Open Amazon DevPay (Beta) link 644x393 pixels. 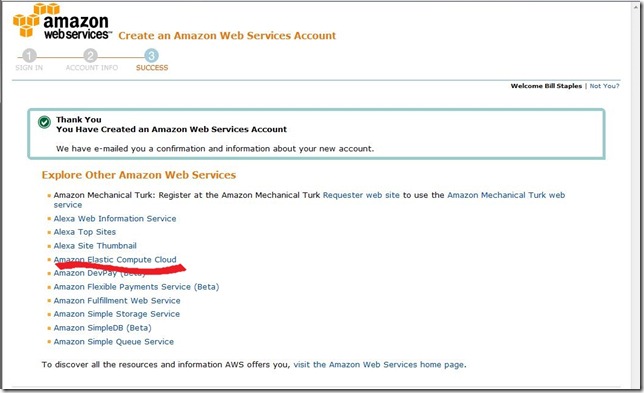tap(99, 273)
